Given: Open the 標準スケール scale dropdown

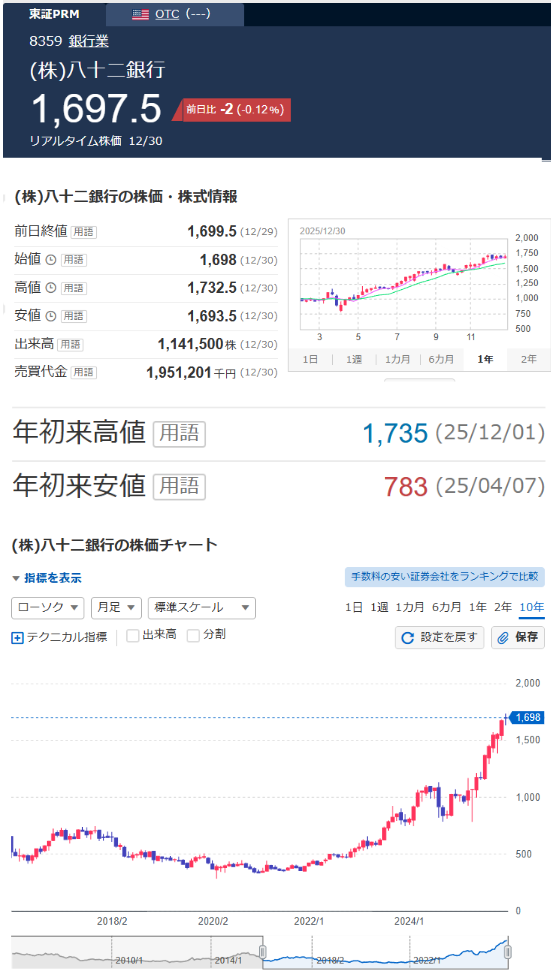Looking at the screenshot, I should 202,608.
